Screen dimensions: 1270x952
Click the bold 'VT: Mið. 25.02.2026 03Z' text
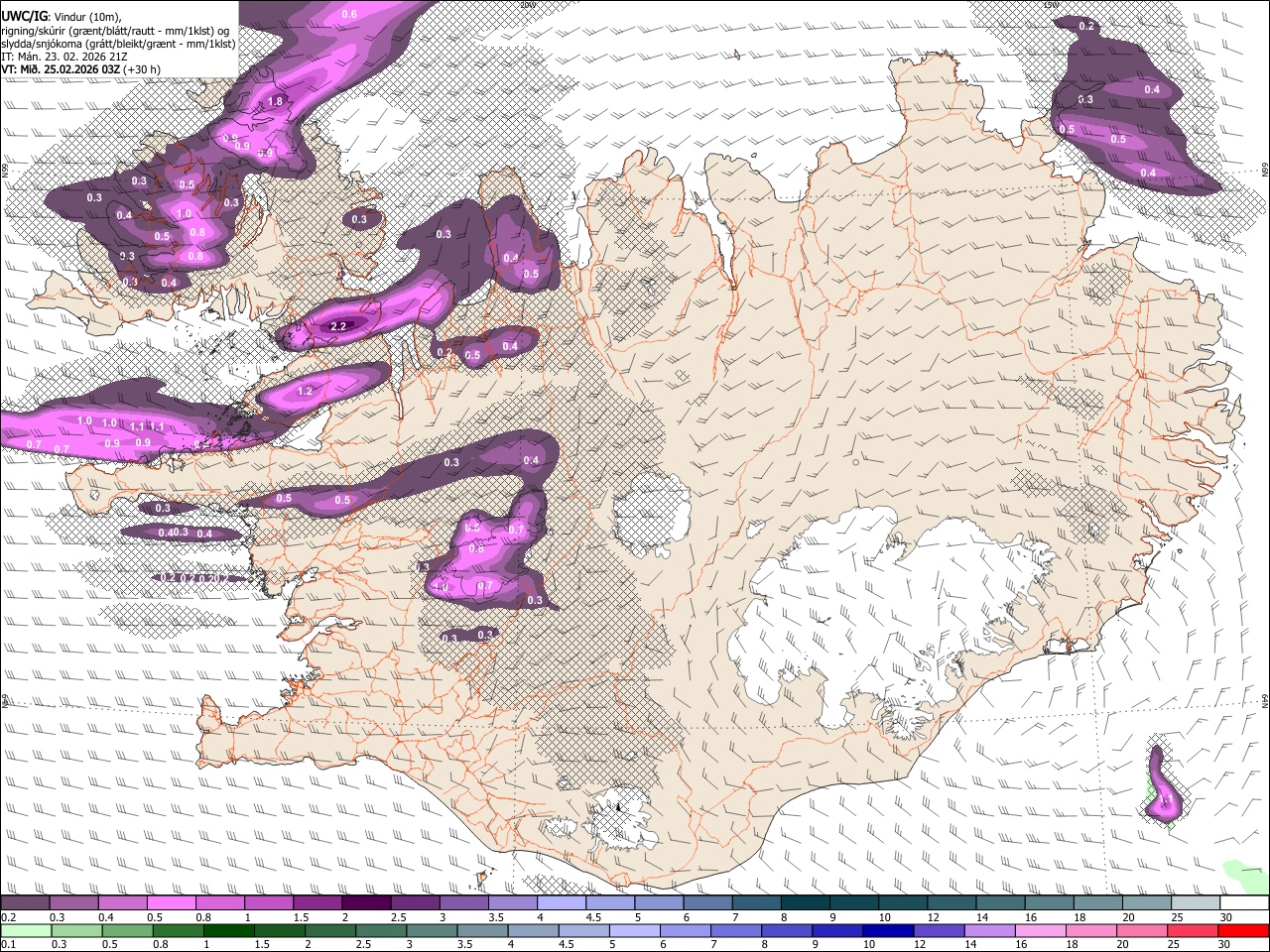(x=62, y=69)
